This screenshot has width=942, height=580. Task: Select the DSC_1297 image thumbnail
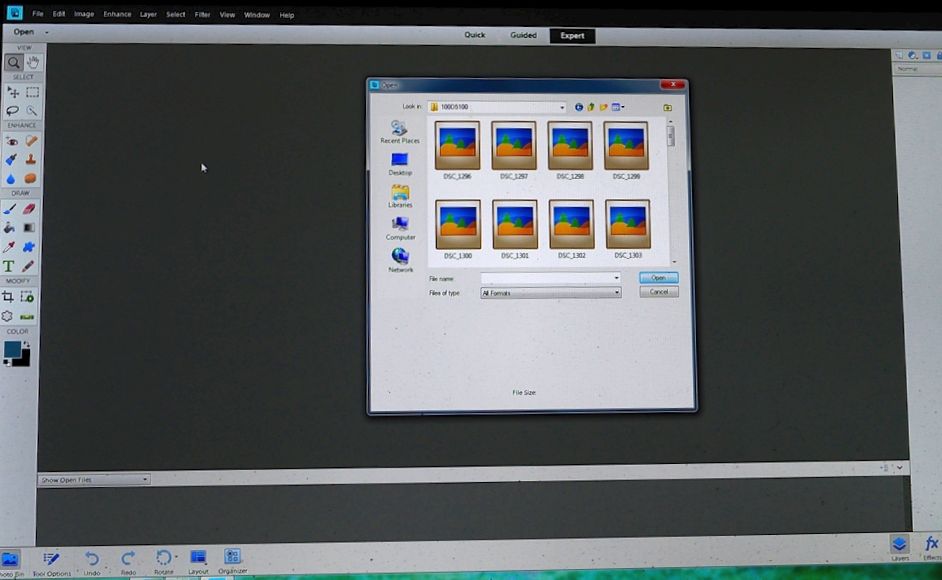click(514, 146)
